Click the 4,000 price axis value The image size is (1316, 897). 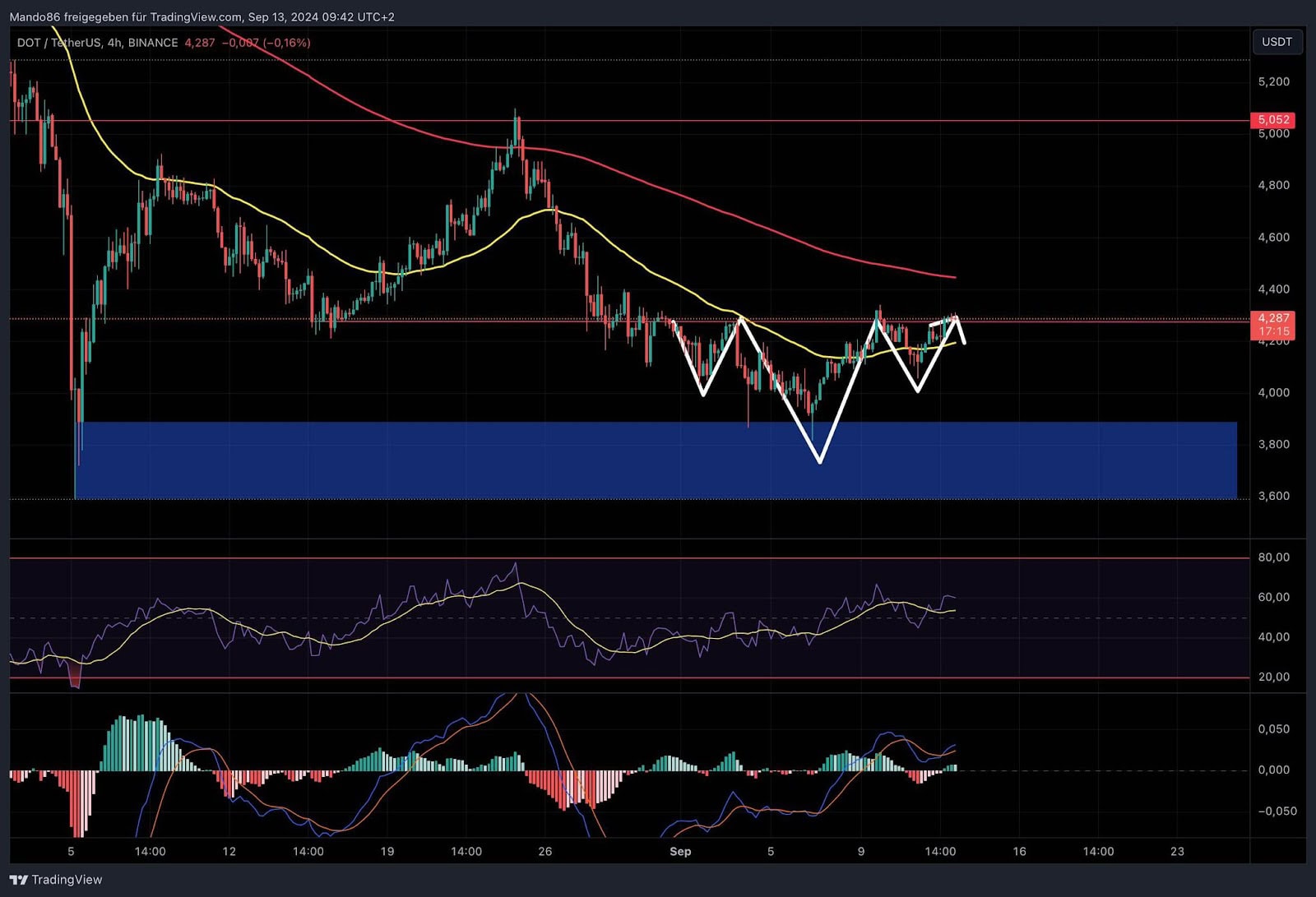[1273, 393]
